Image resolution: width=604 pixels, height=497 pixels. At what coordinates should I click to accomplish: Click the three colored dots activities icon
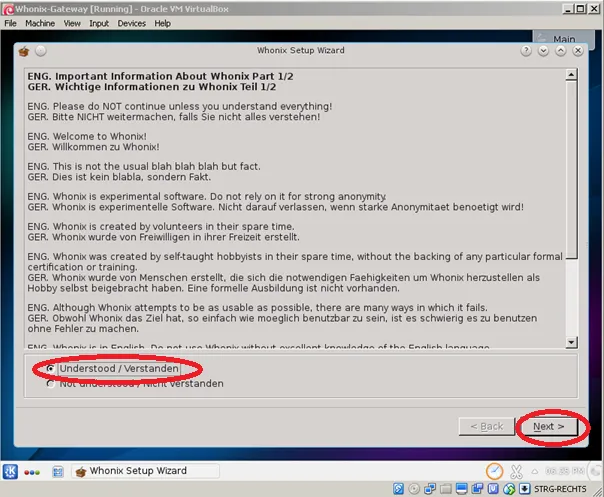(x=32, y=472)
